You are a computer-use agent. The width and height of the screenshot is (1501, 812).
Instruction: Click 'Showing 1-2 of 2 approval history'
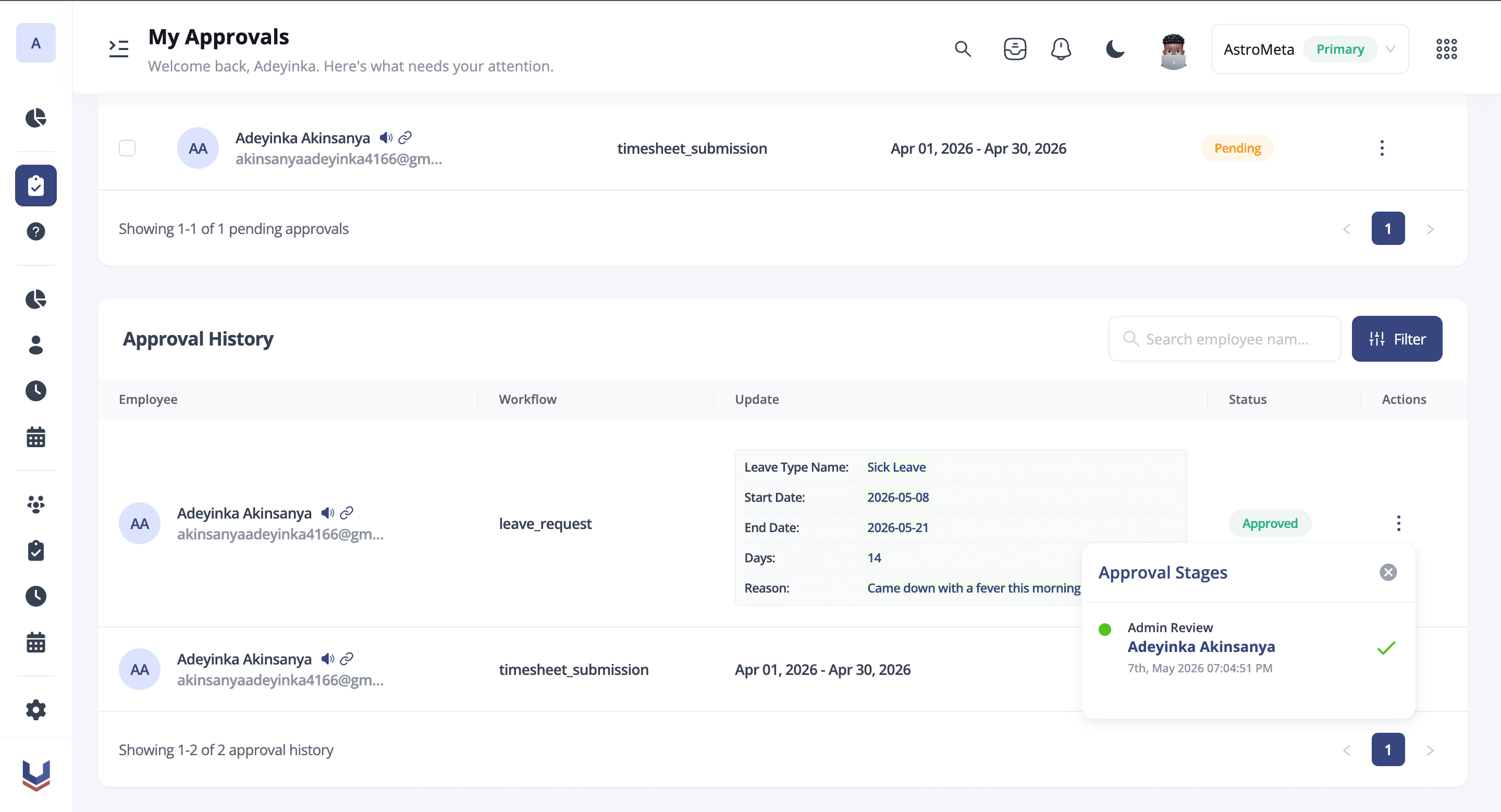click(226, 749)
